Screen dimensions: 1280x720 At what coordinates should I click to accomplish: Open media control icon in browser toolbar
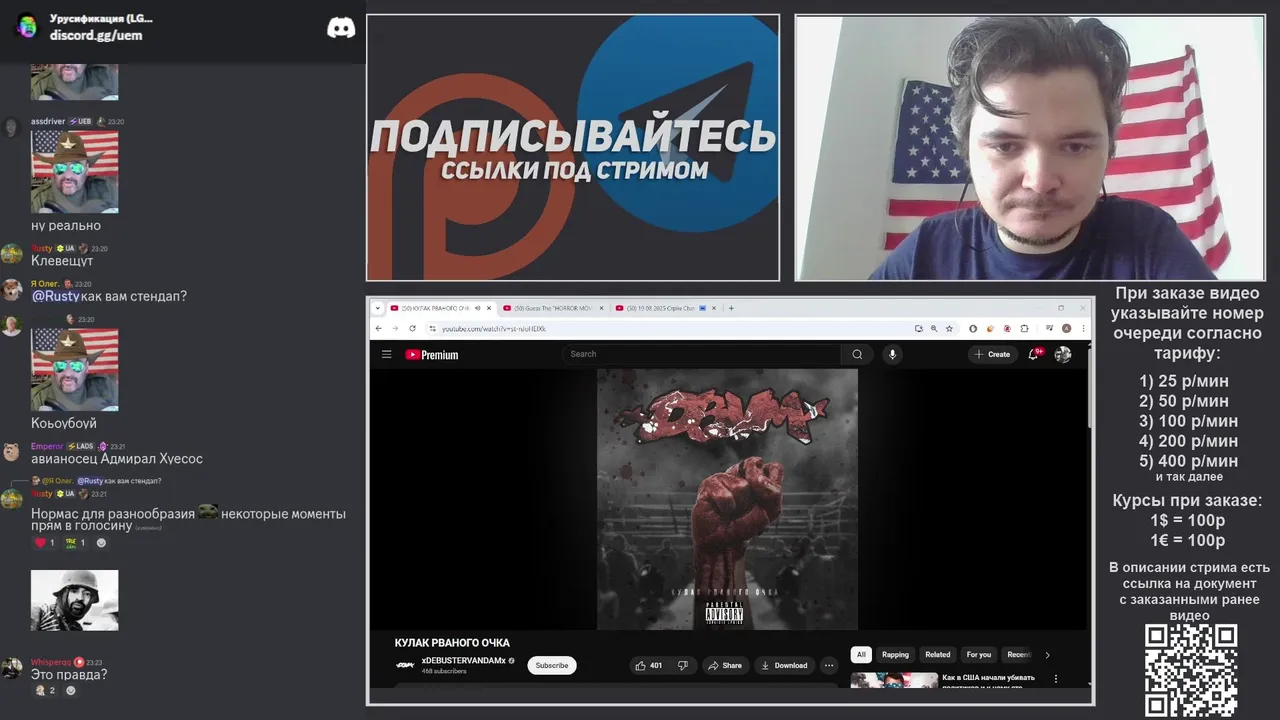point(1049,328)
